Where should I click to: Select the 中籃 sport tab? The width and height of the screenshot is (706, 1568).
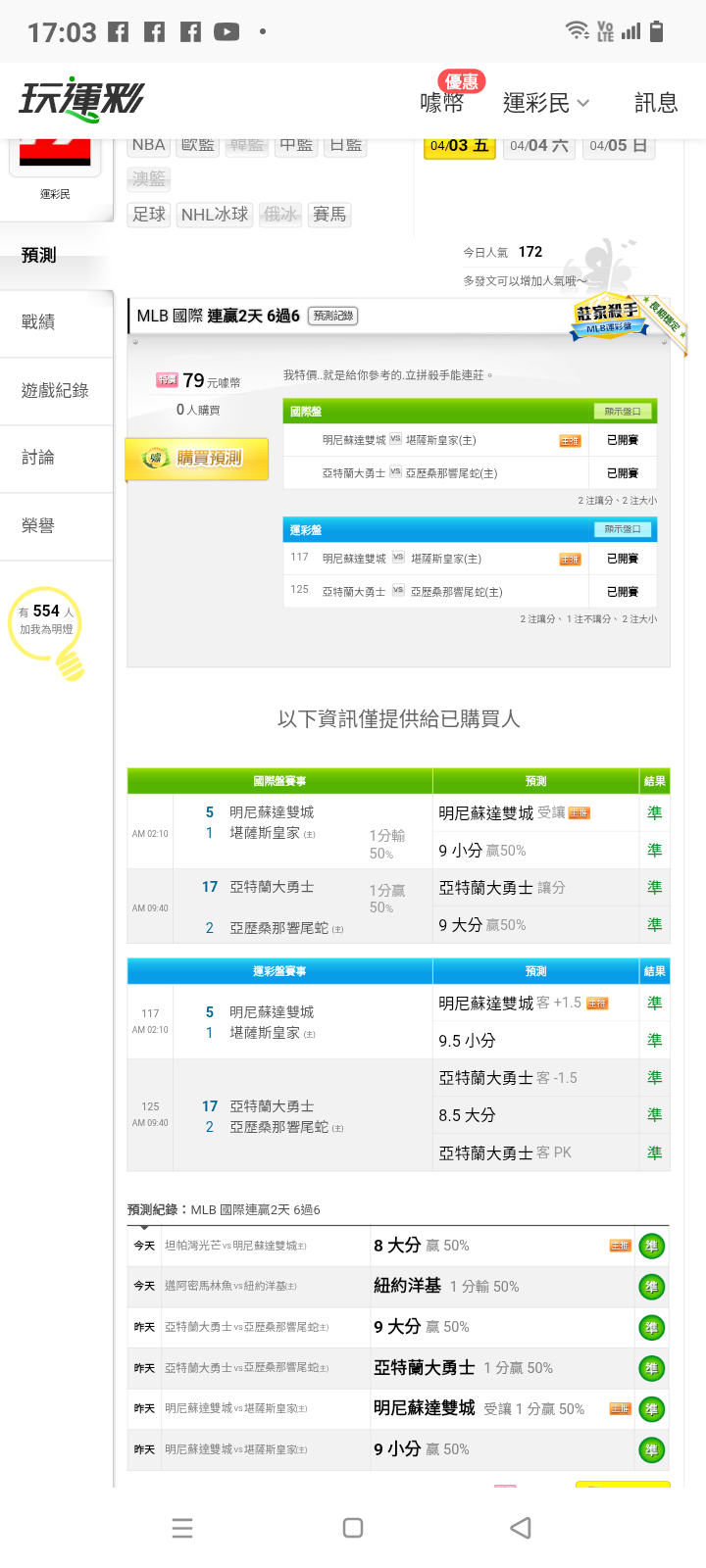click(296, 145)
